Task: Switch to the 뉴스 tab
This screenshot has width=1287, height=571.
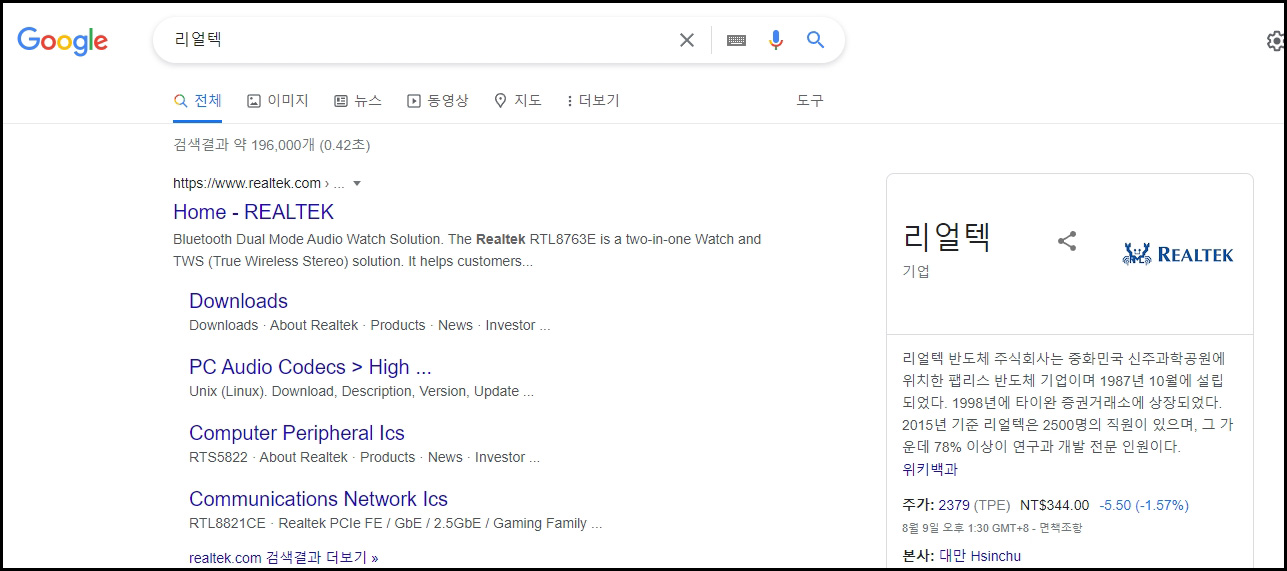Action: (358, 101)
